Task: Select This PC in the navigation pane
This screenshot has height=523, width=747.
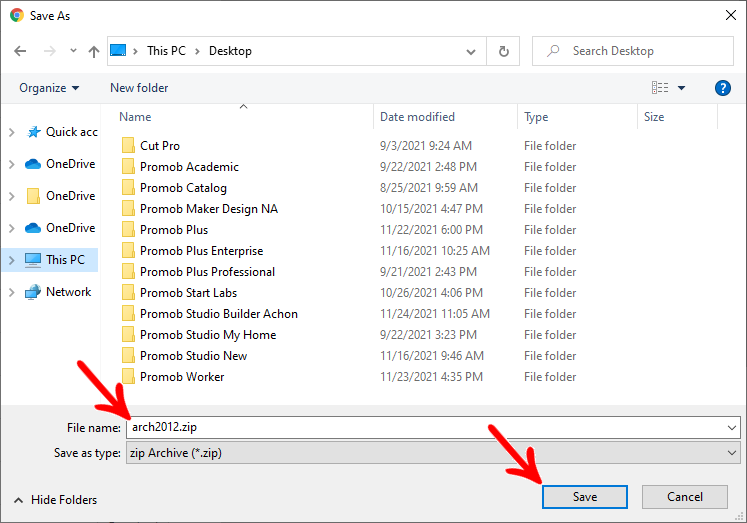Action: [x=55, y=260]
